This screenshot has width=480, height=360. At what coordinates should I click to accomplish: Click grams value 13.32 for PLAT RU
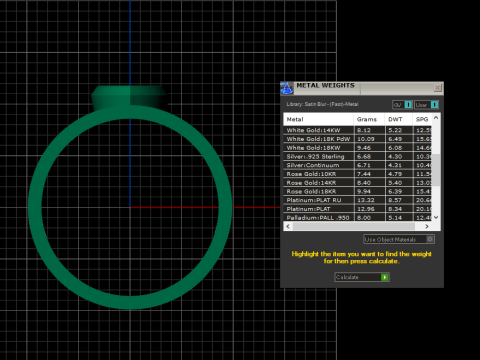coord(366,200)
